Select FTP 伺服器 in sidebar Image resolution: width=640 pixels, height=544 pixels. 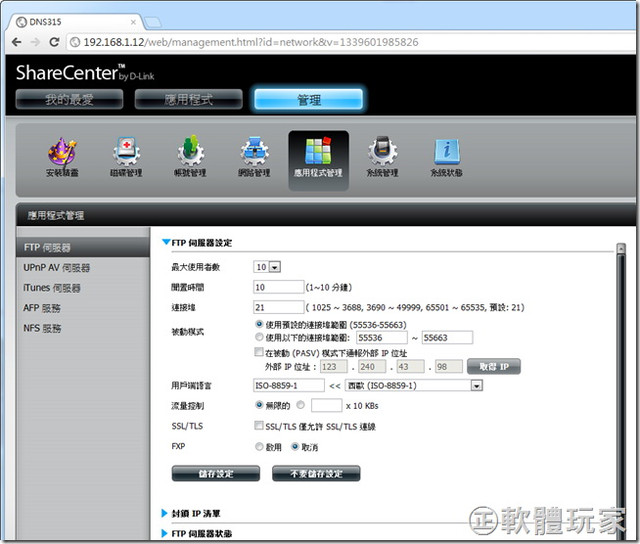click(83, 247)
